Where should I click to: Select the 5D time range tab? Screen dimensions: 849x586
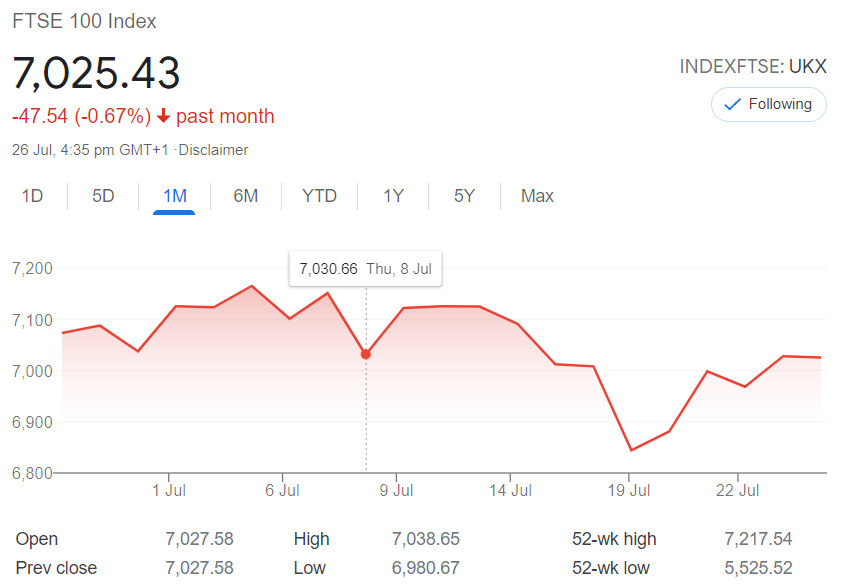(103, 196)
